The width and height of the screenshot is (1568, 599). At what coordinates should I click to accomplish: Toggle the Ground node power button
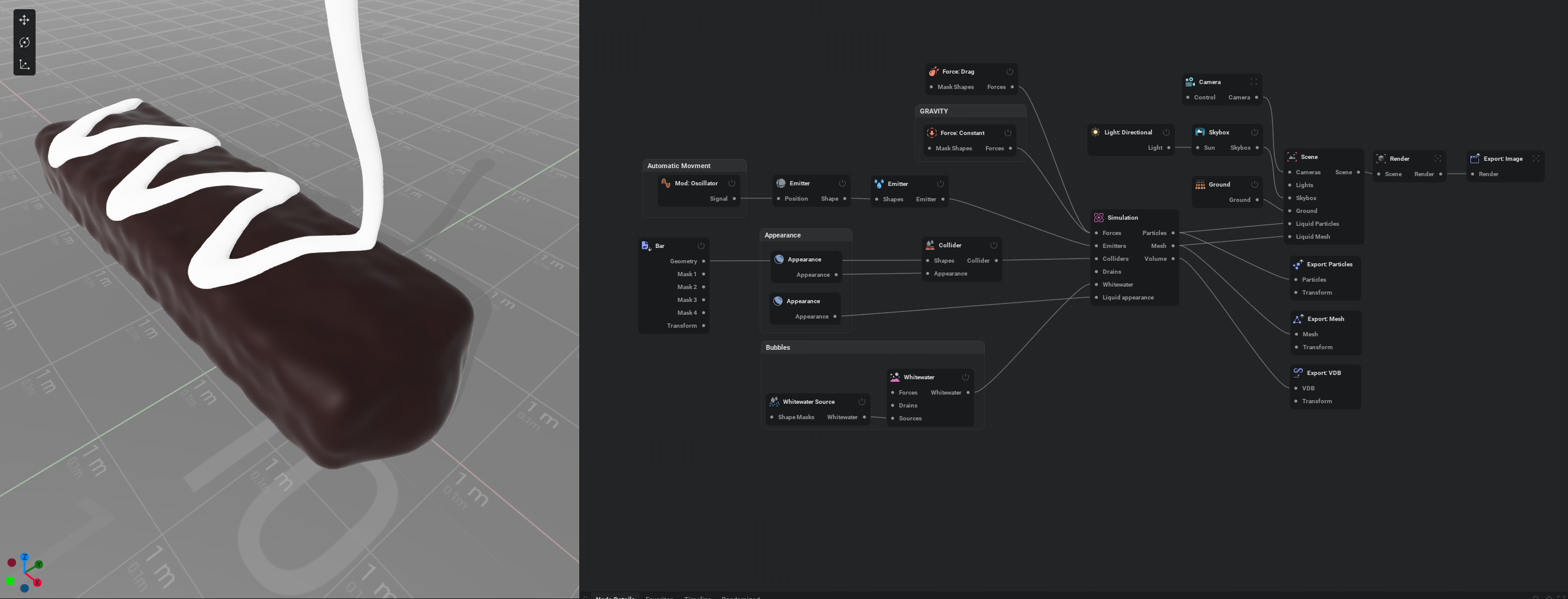coord(1254,184)
